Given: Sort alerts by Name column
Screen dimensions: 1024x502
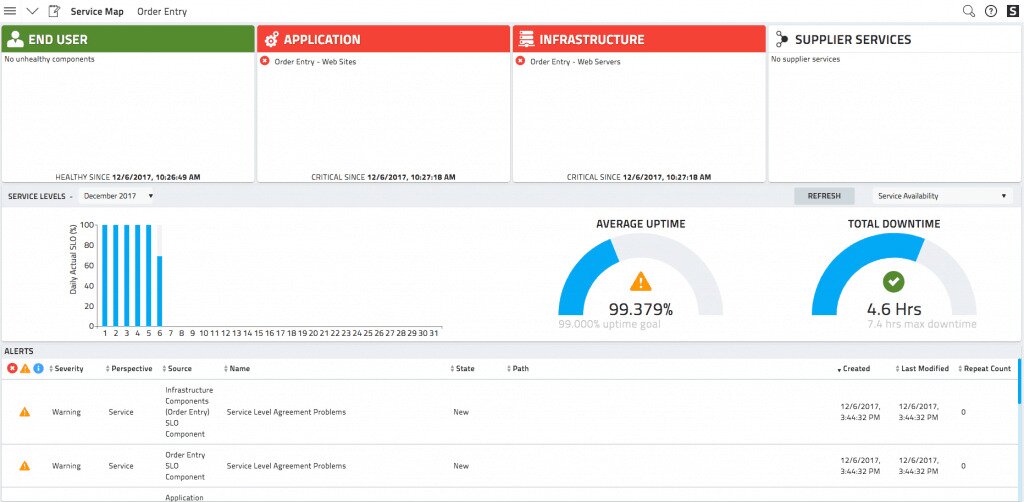Looking at the screenshot, I should (237, 369).
